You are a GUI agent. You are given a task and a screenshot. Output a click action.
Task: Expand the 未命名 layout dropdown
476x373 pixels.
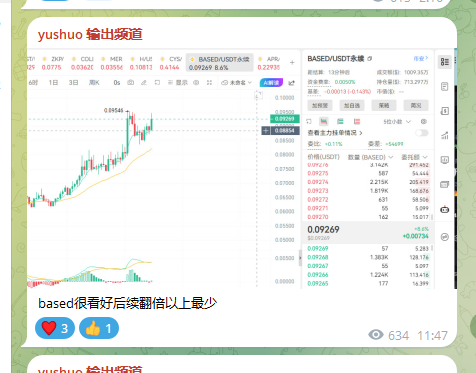pyautogui.click(x=236, y=82)
